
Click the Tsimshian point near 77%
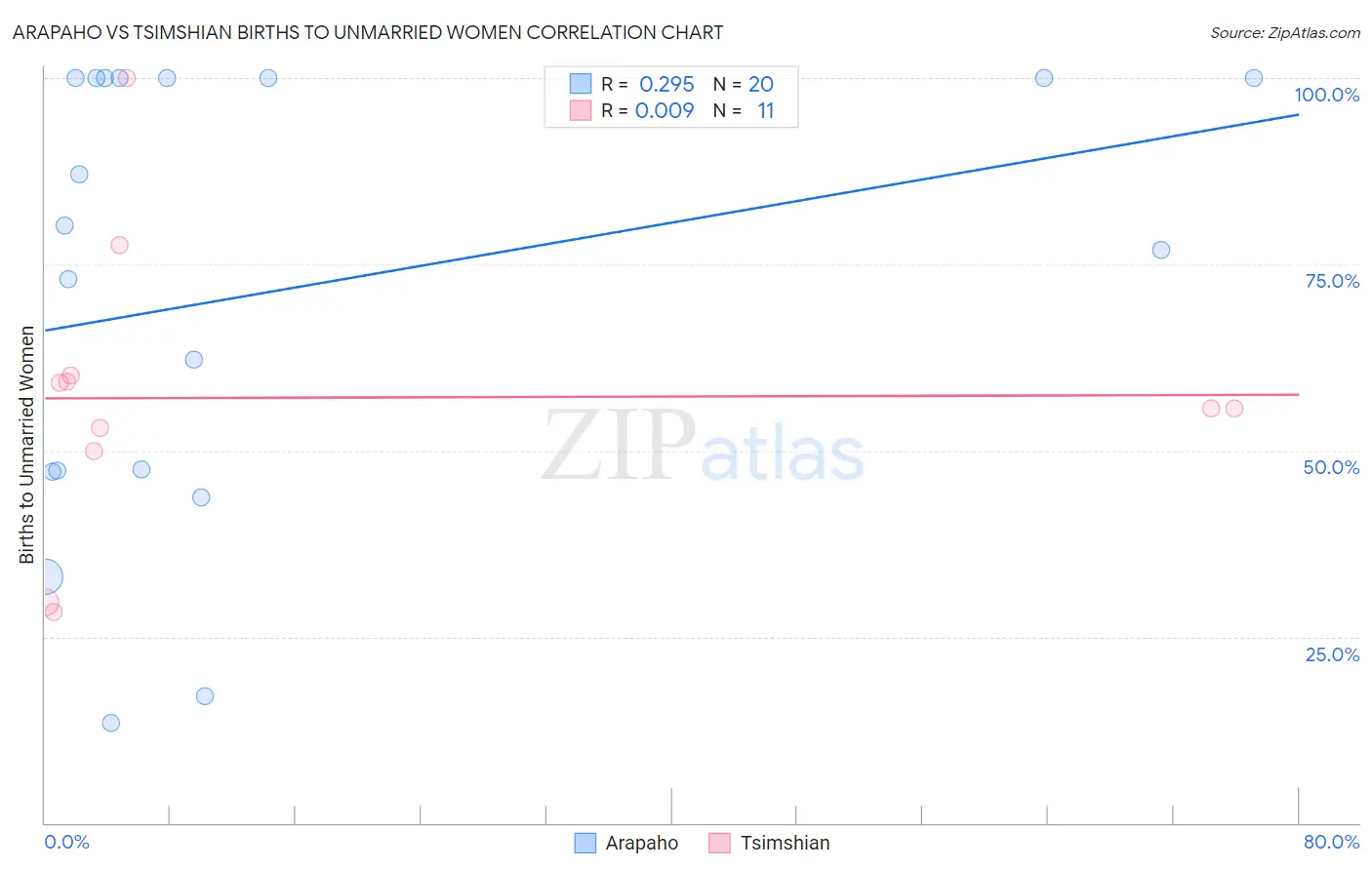click(119, 245)
